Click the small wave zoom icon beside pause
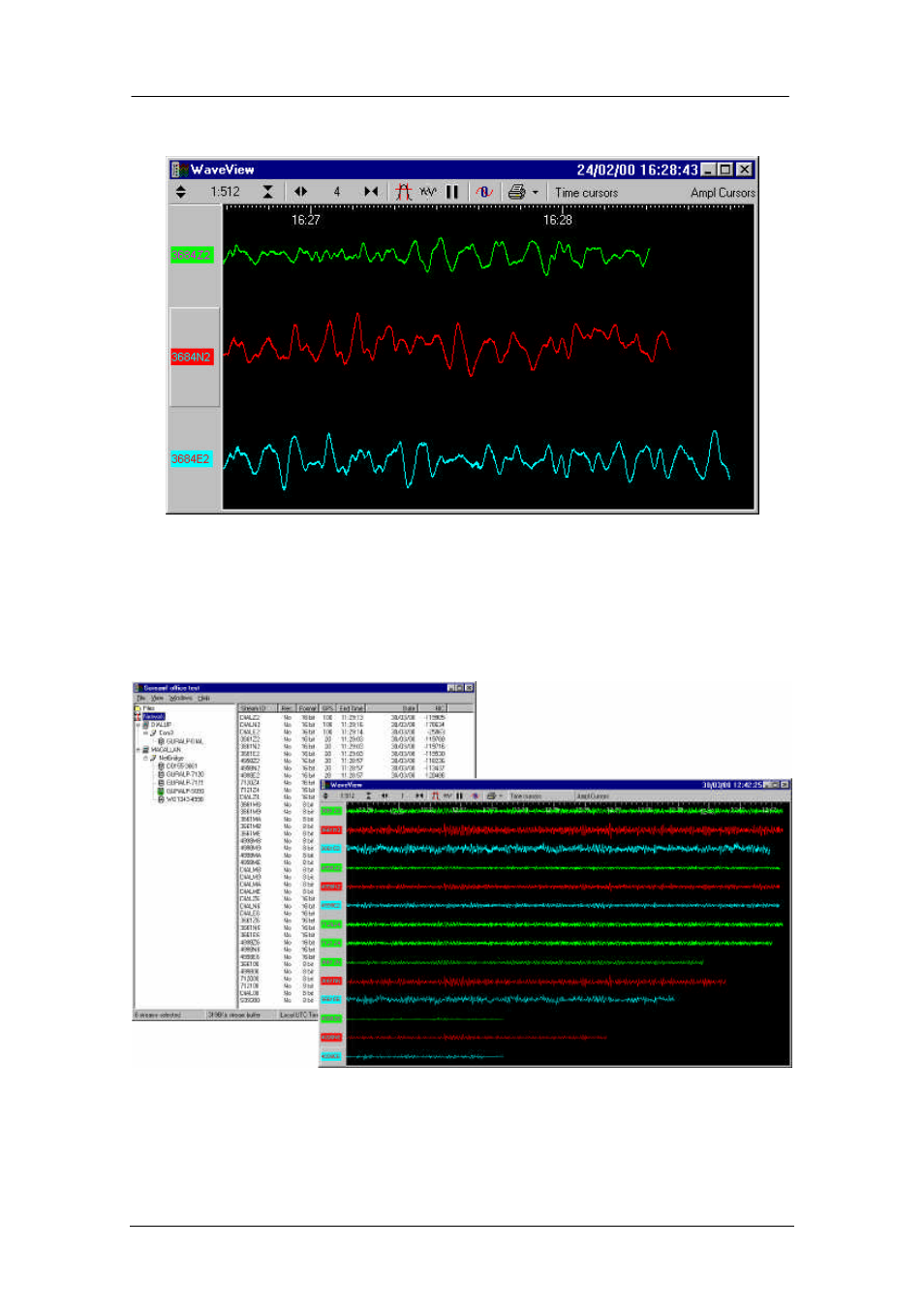Viewport: 924px width, 1309px height. (428, 192)
